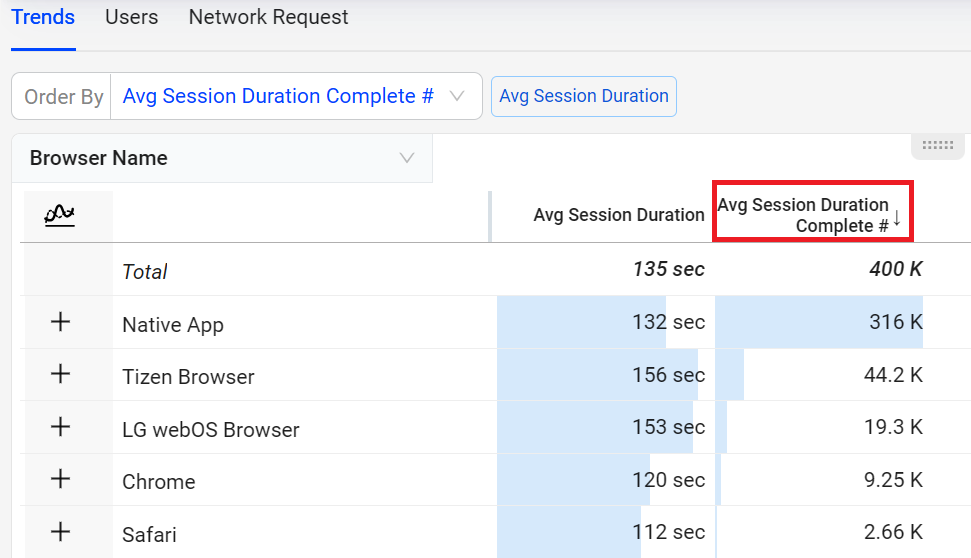This screenshot has width=971, height=558.
Task: Switch to the Network Request tab
Action: point(268,17)
